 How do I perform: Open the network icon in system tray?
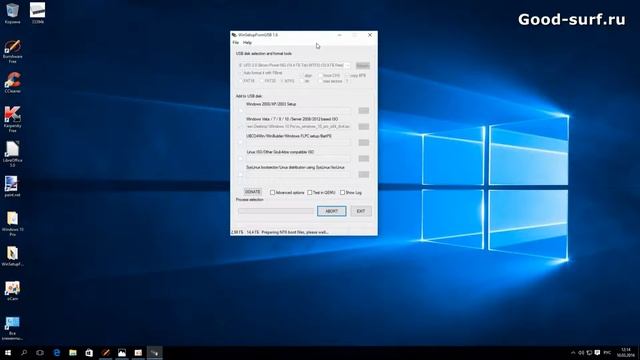point(589,353)
